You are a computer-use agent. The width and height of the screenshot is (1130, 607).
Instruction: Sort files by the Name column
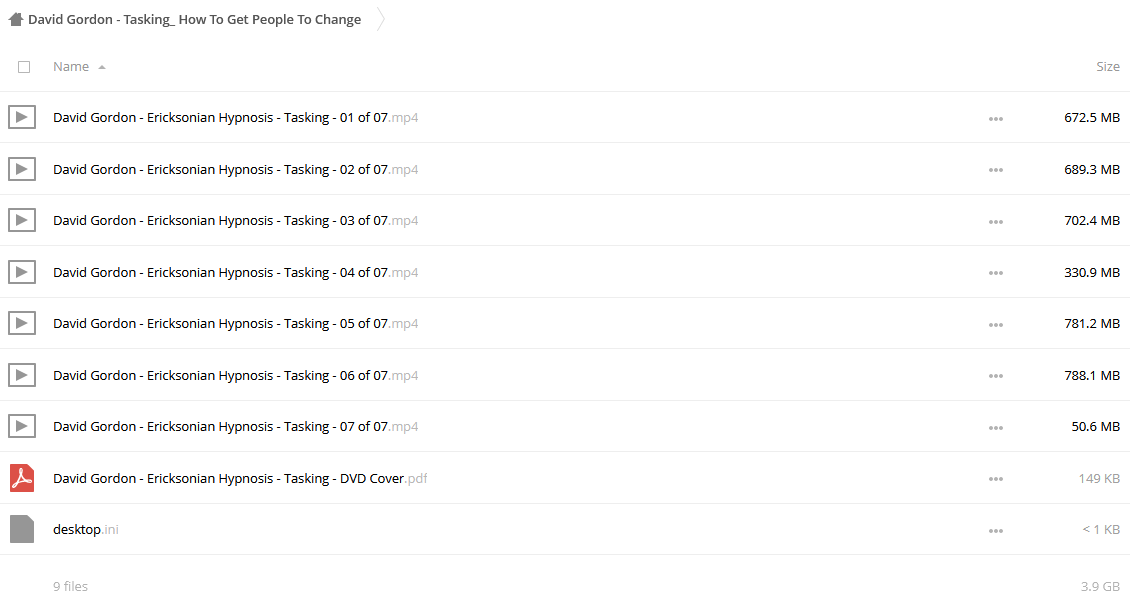click(x=71, y=66)
